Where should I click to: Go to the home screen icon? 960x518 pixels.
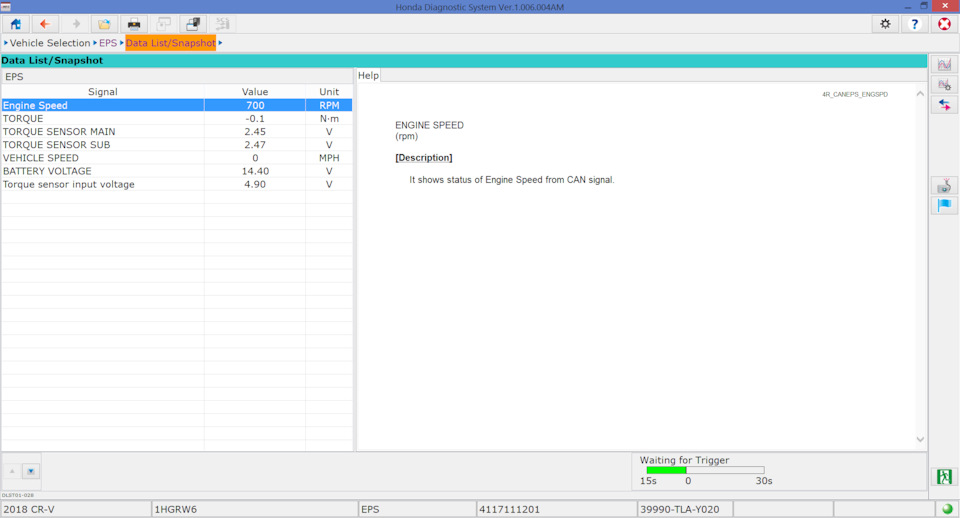coord(15,24)
